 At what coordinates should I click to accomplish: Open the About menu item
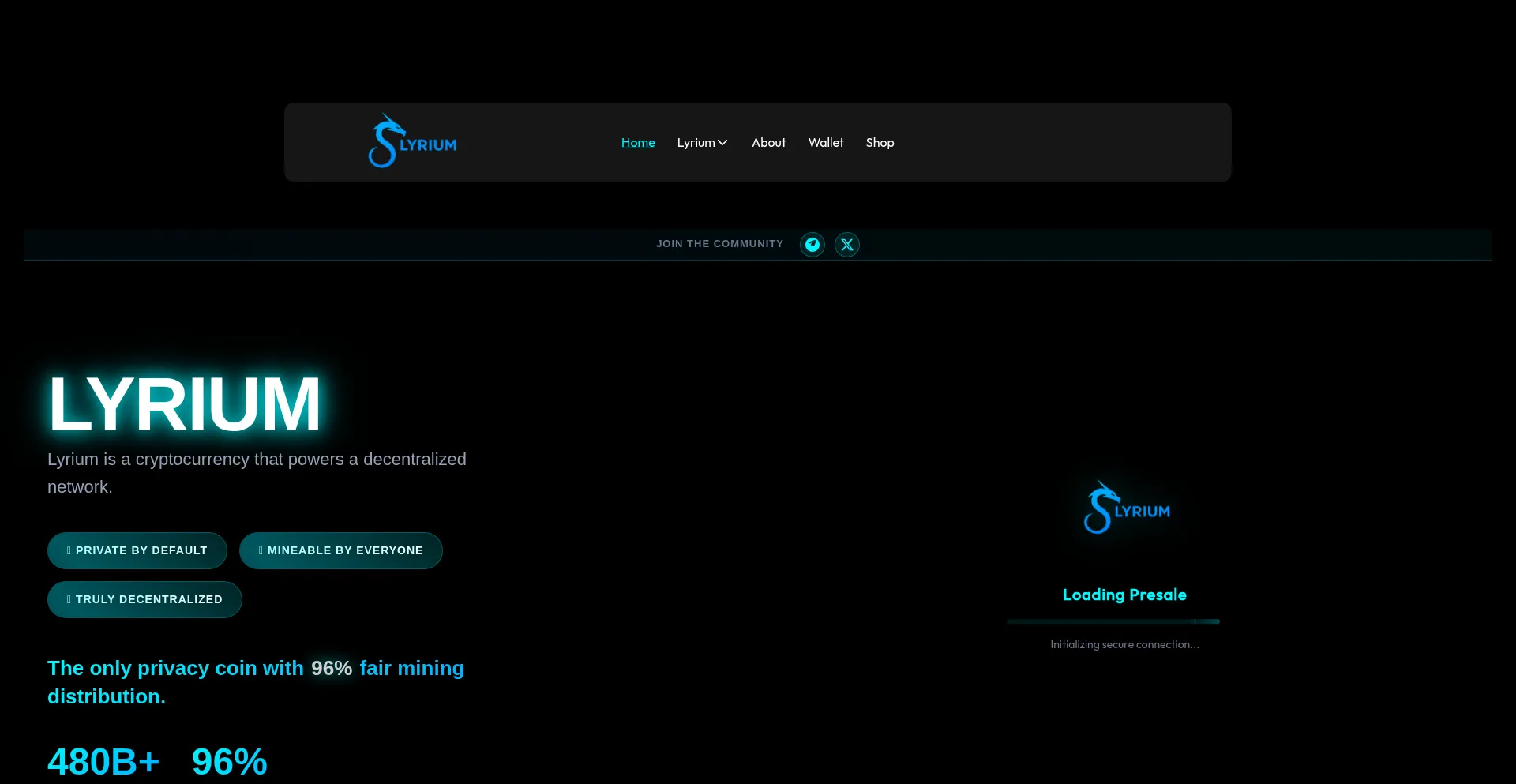coord(768,143)
